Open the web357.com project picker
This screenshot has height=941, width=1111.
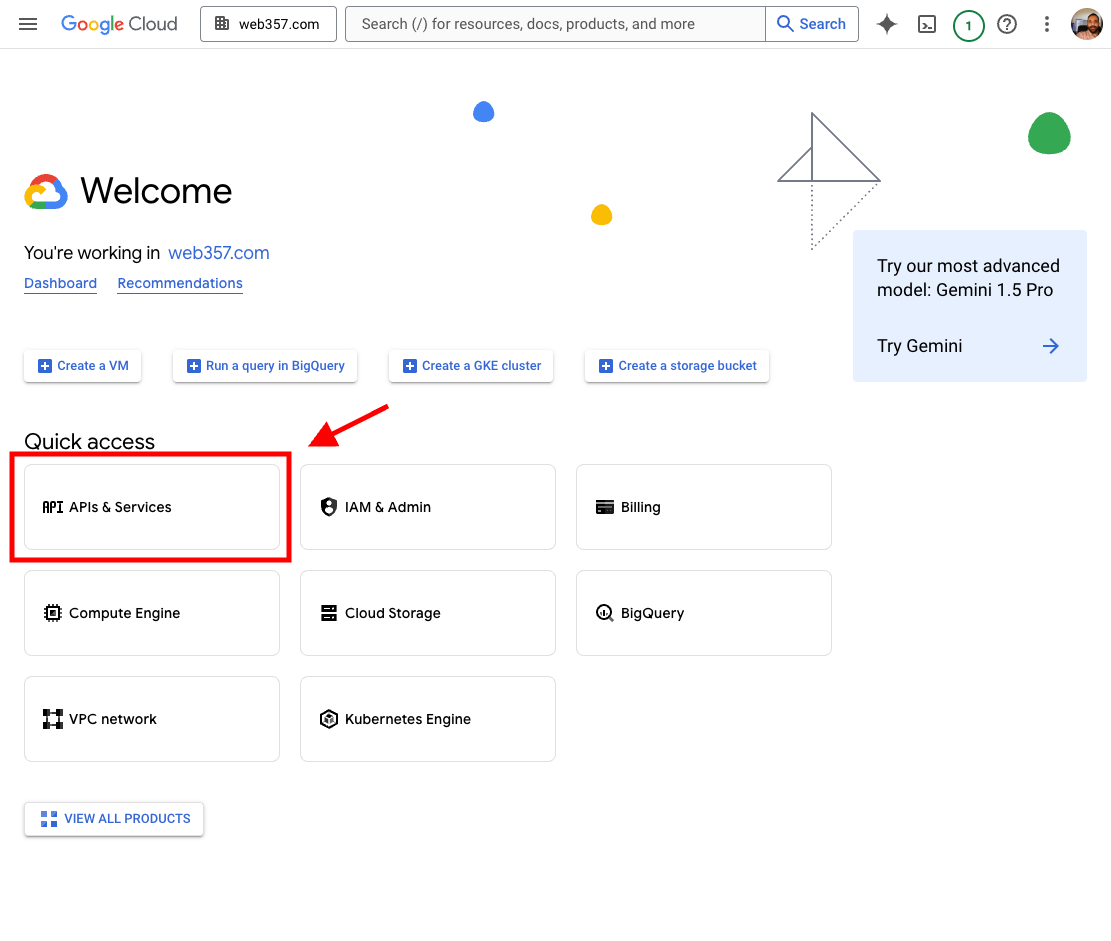(268, 24)
